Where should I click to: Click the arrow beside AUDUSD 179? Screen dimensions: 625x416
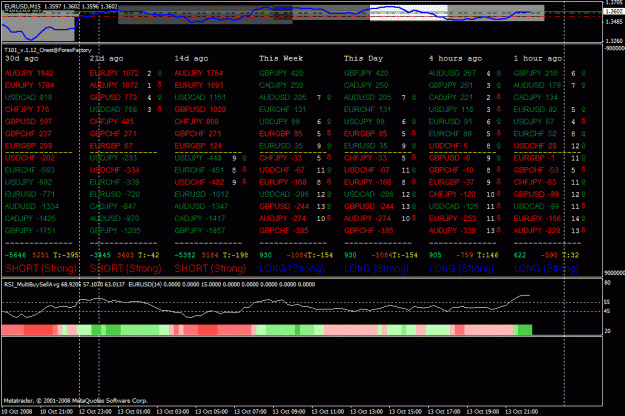(x=583, y=85)
